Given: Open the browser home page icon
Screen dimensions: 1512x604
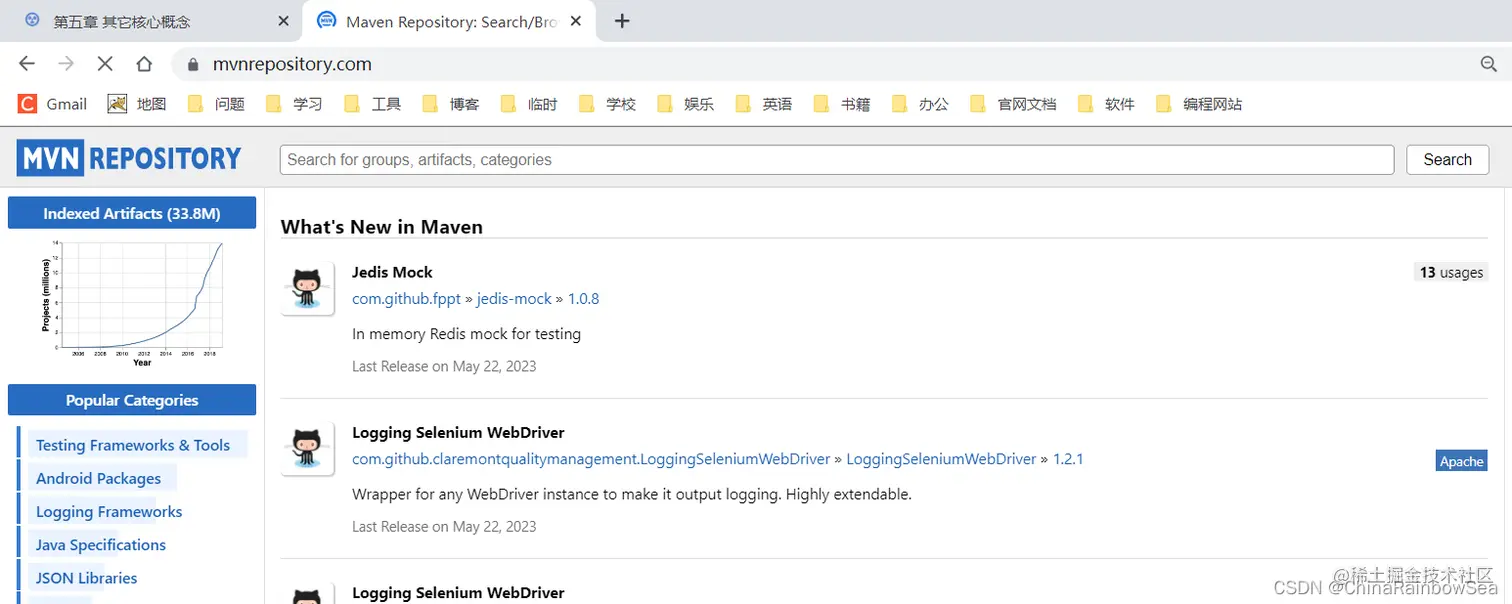Looking at the screenshot, I should point(144,64).
